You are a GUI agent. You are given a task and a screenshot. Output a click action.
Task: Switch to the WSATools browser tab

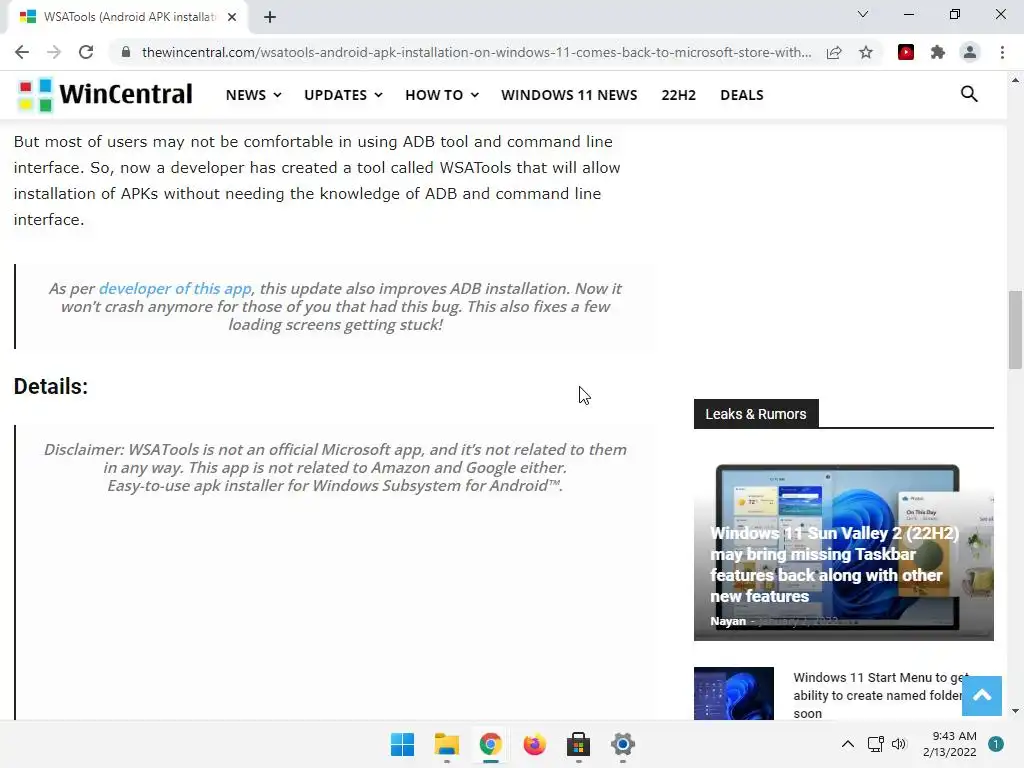click(x=127, y=17)
